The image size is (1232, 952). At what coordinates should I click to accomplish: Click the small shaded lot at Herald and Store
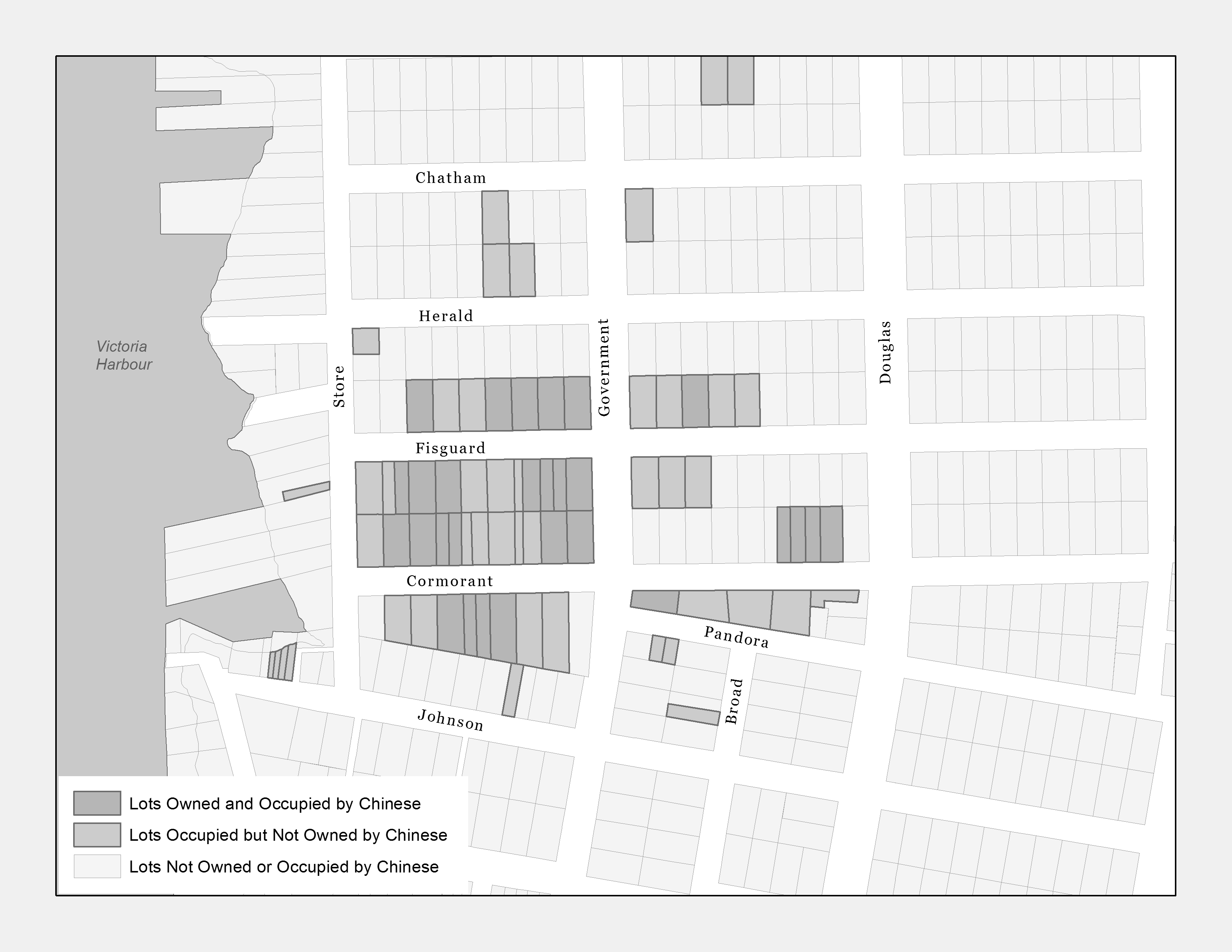[365, 341]
